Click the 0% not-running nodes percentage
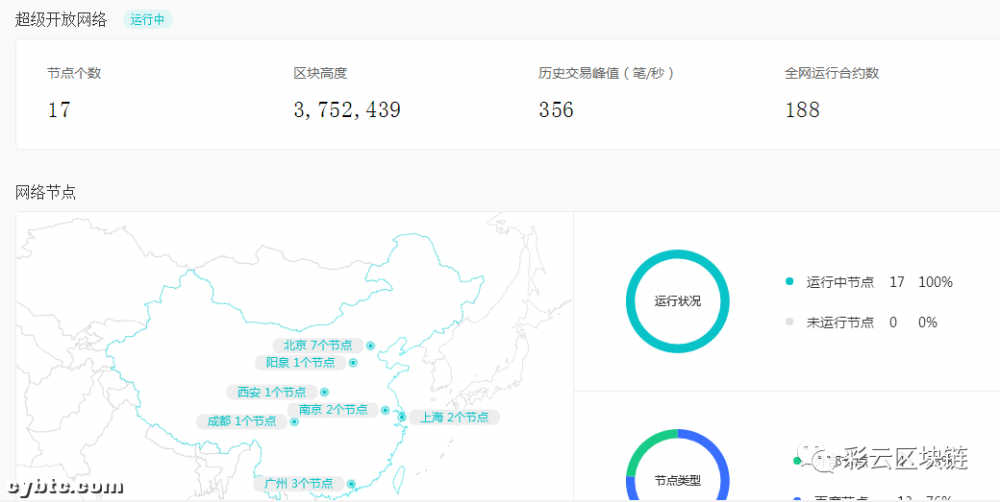This screenshot has height=502, width=1000. pyautogui.click(x=928, y=323)
